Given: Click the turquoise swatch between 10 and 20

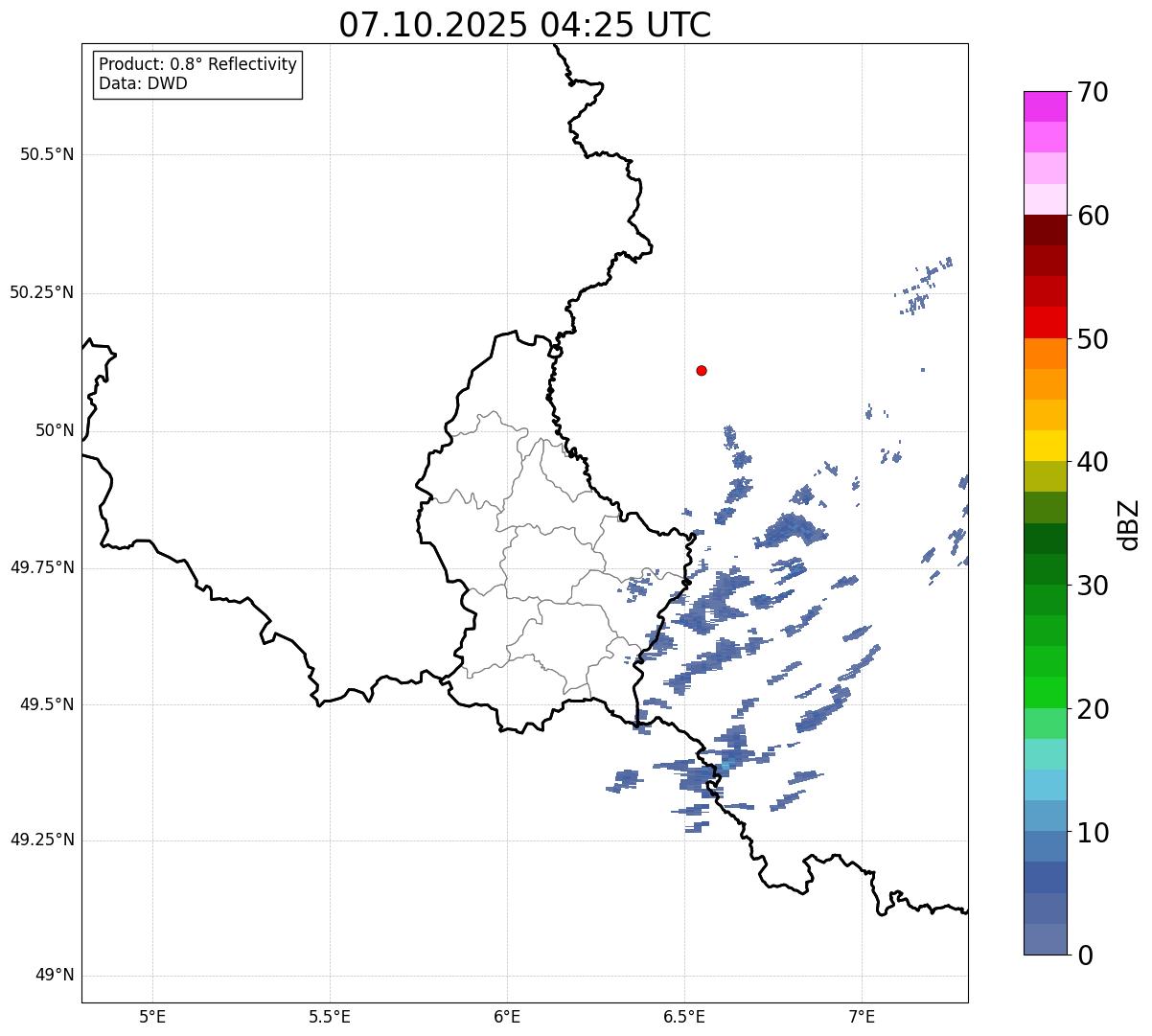Looking at the screenshot, I should 1045,754.
